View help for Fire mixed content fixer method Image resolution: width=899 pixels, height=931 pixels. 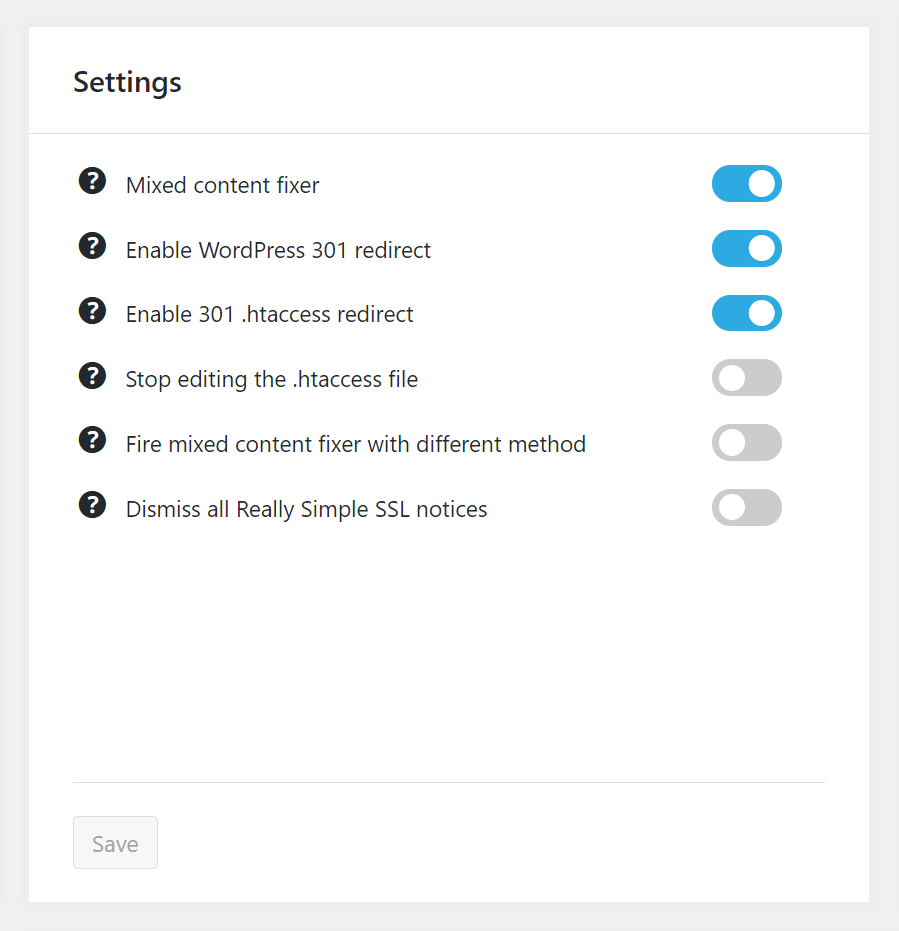[x=93, y=440]
